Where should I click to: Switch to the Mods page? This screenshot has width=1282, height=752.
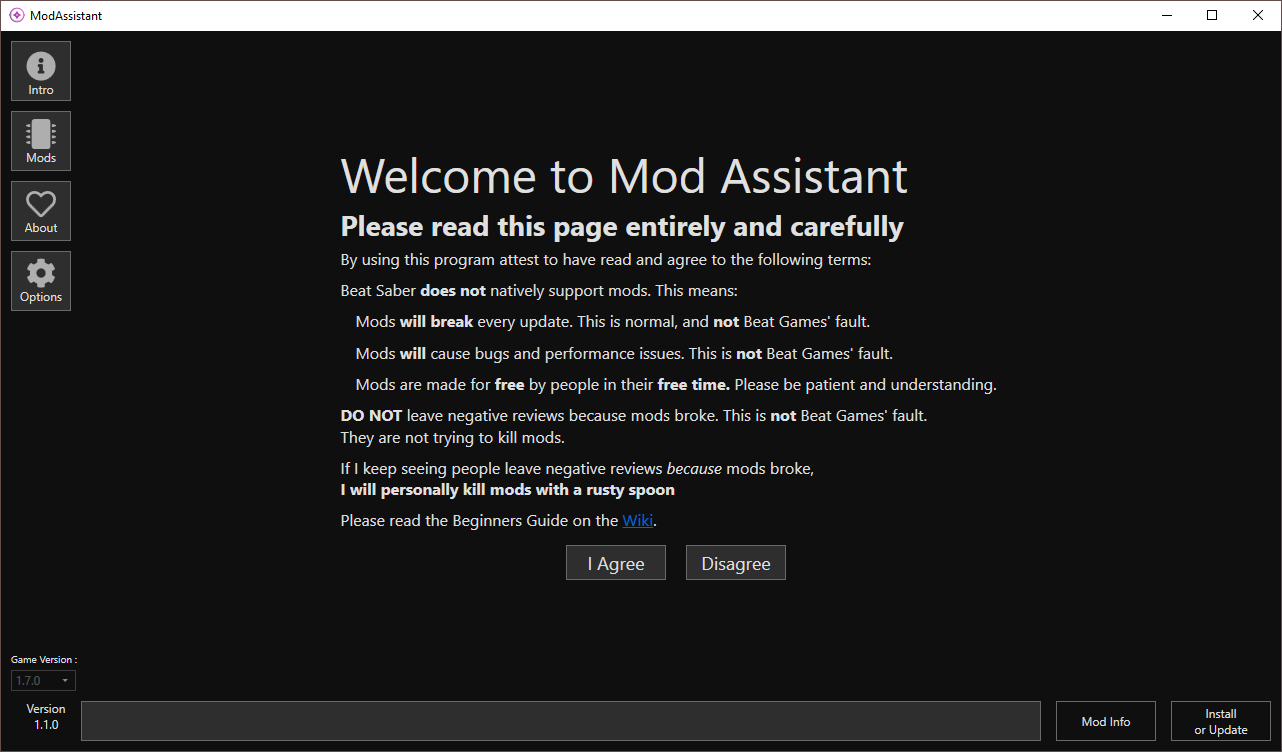tap(41, 141)
